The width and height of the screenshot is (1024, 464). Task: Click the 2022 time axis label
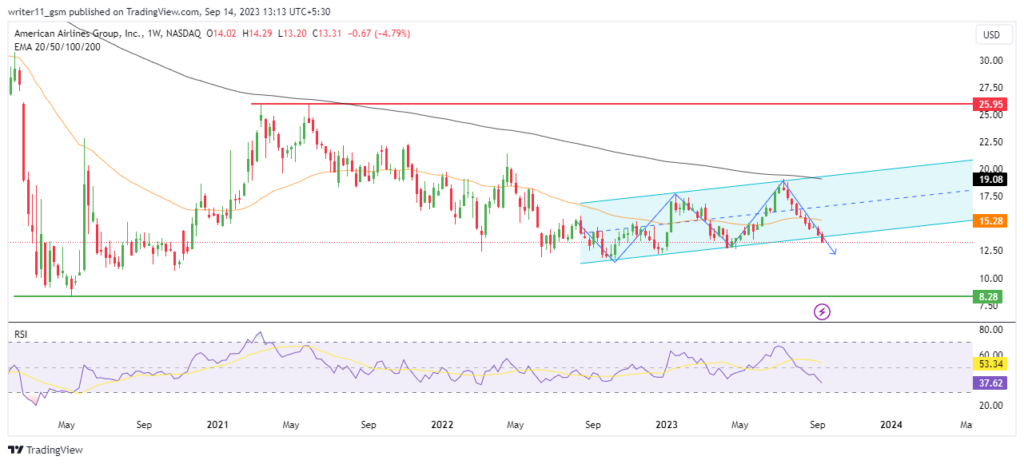click(442, 425)
